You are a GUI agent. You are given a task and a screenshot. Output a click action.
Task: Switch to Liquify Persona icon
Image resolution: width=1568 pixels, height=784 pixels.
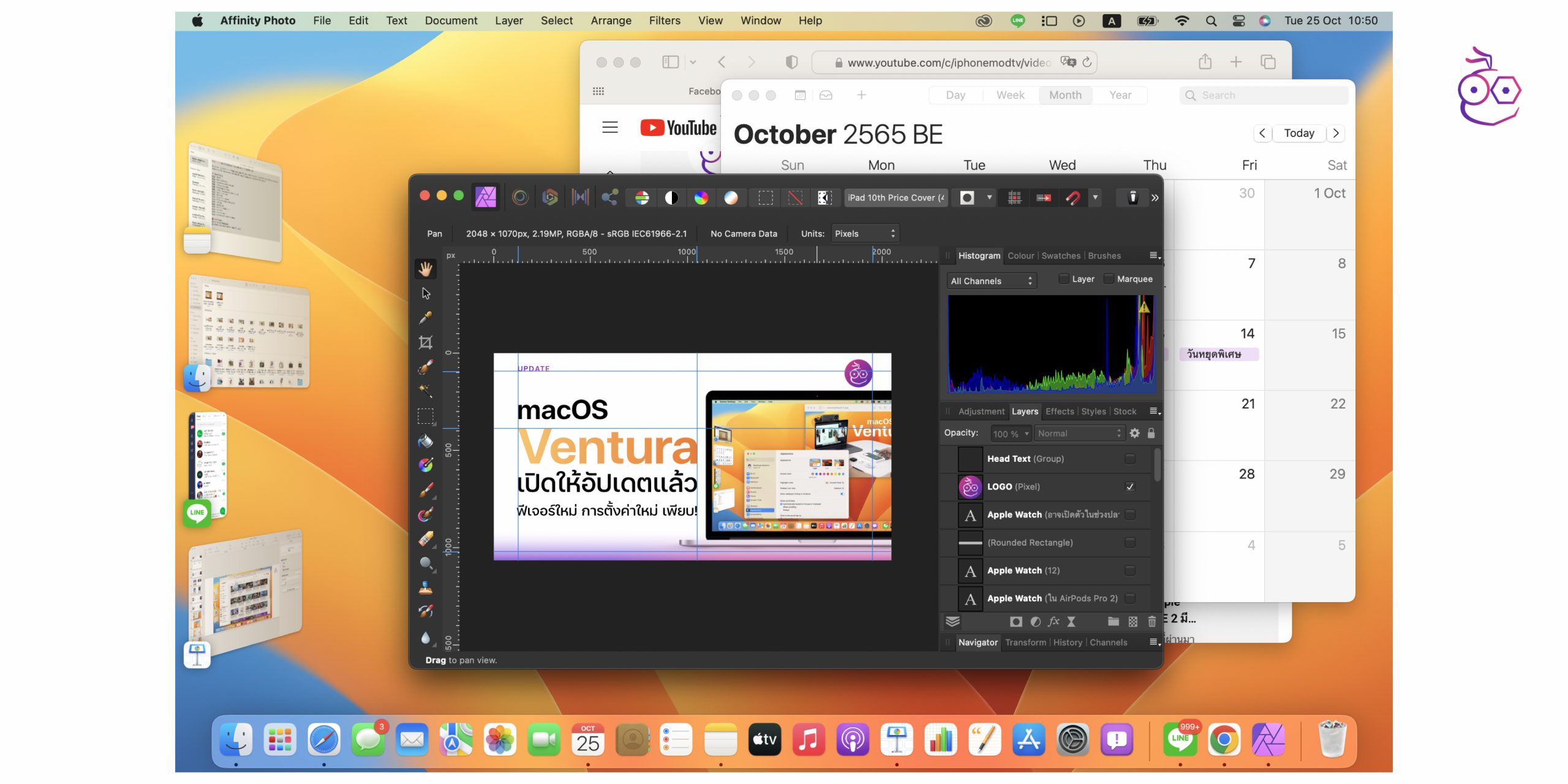[520, 197]
